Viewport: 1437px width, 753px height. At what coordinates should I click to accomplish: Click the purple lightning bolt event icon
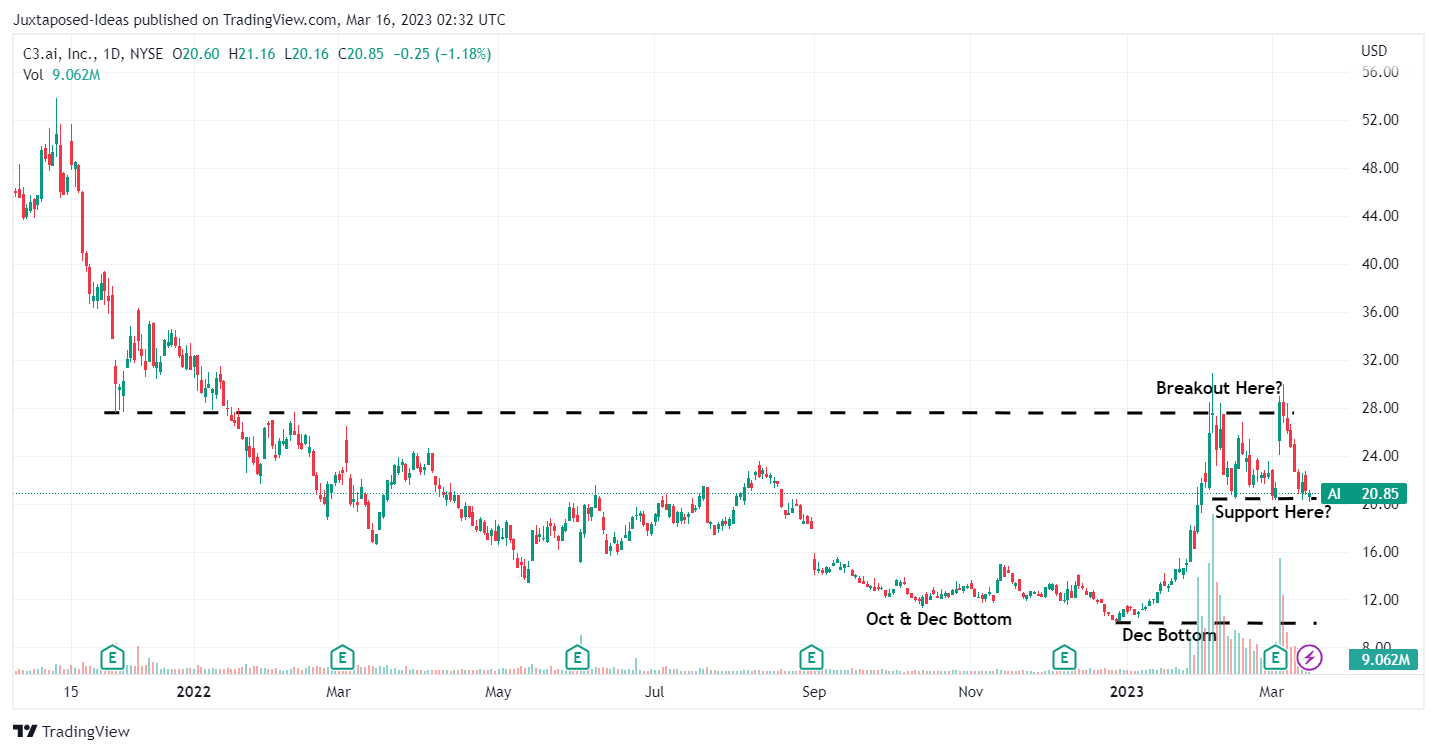coord(1310,658)
